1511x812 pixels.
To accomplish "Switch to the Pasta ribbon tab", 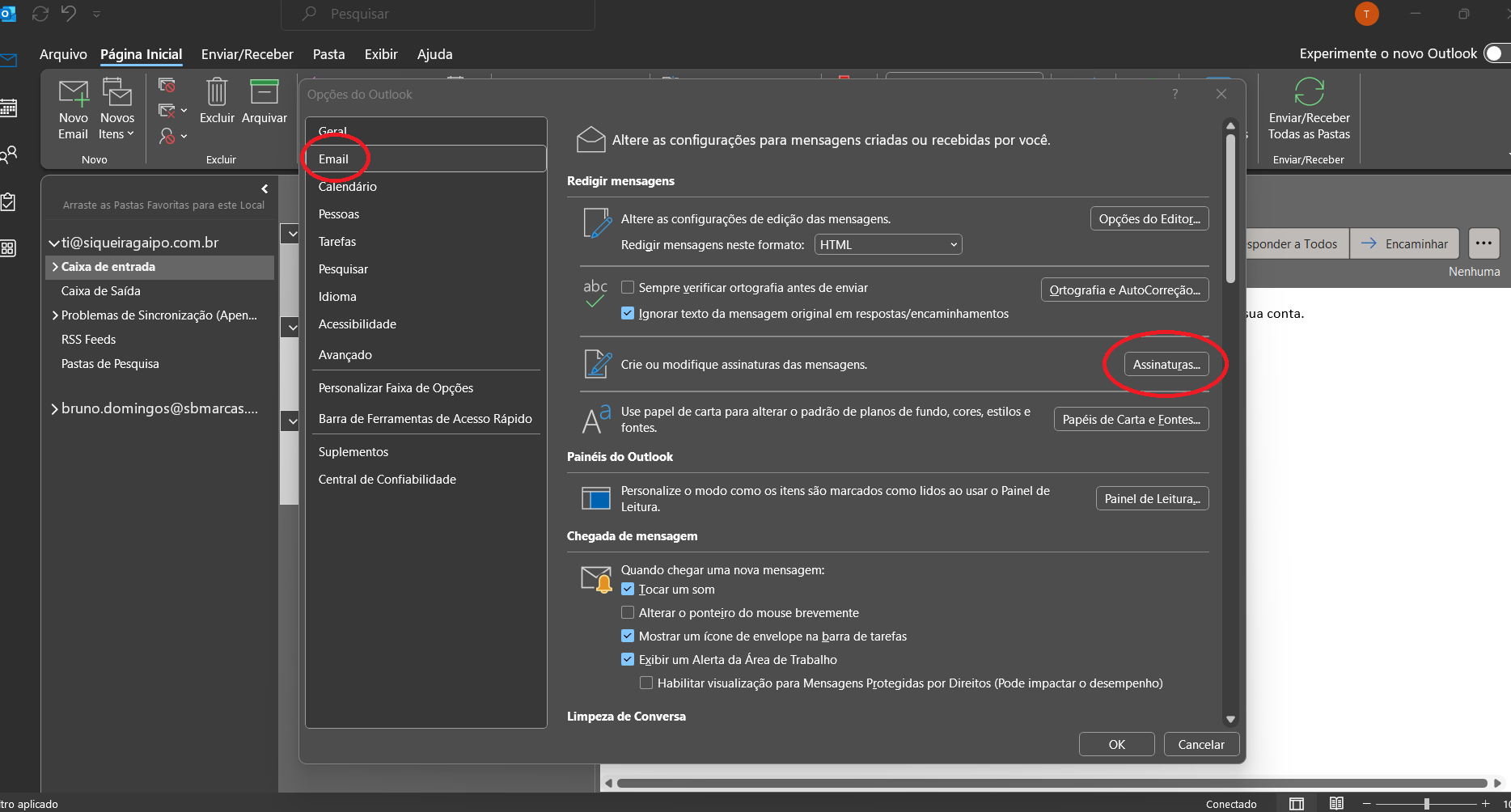I will pos(328,54).
